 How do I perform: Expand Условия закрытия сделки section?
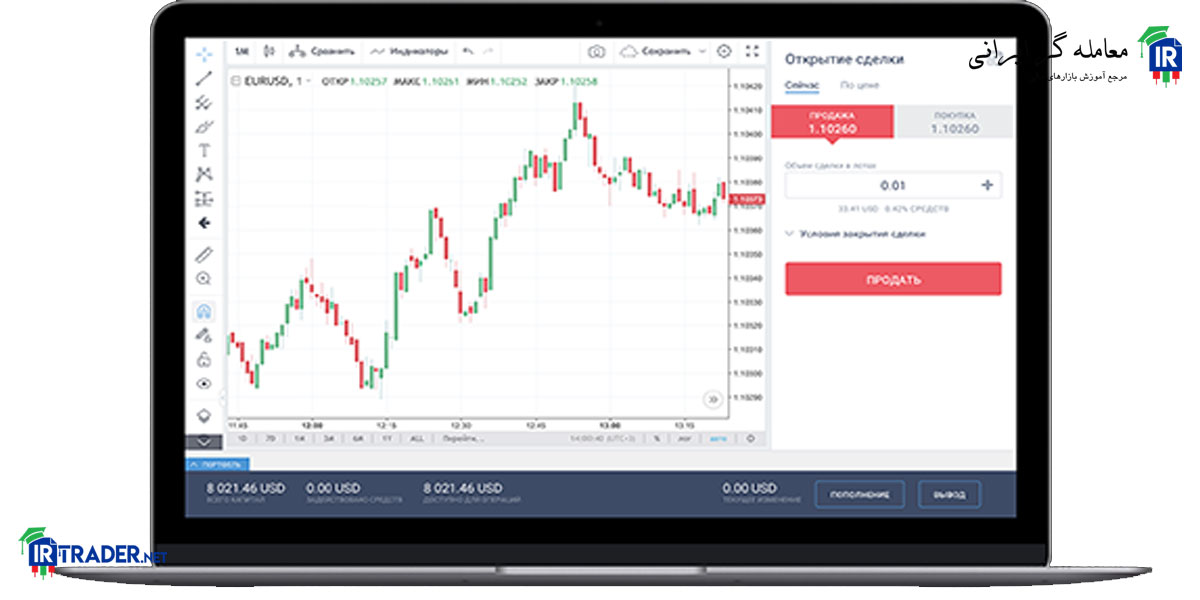click(856, 233)
